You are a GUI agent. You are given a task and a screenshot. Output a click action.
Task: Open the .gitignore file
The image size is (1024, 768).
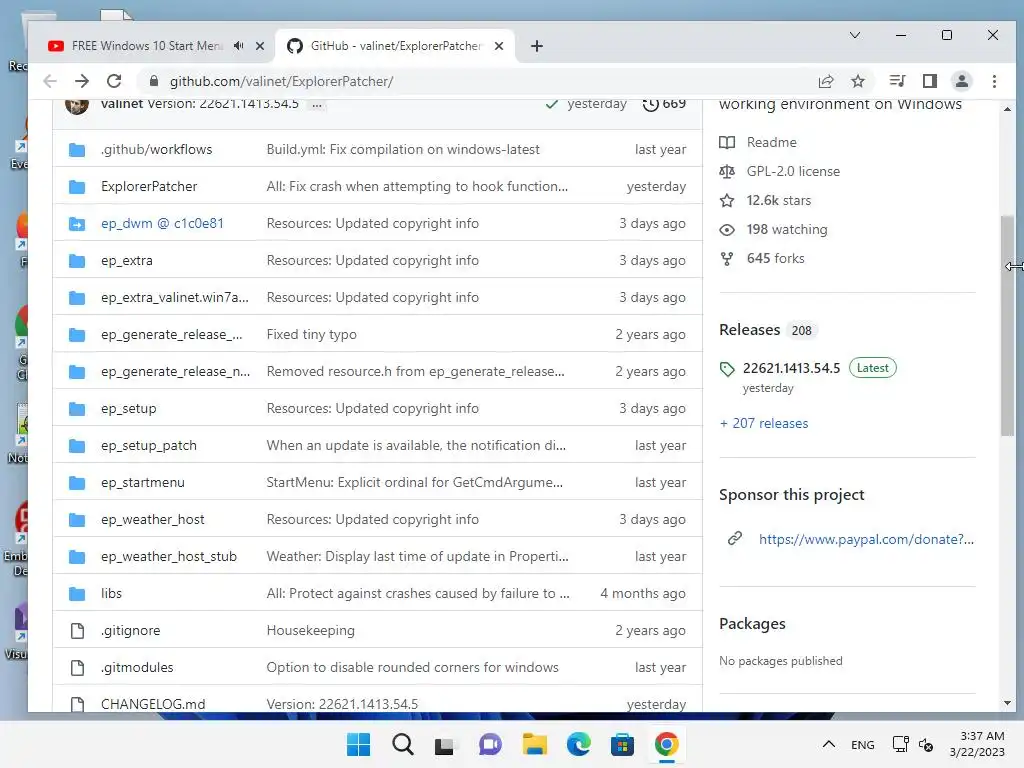[x=131, y=631]
